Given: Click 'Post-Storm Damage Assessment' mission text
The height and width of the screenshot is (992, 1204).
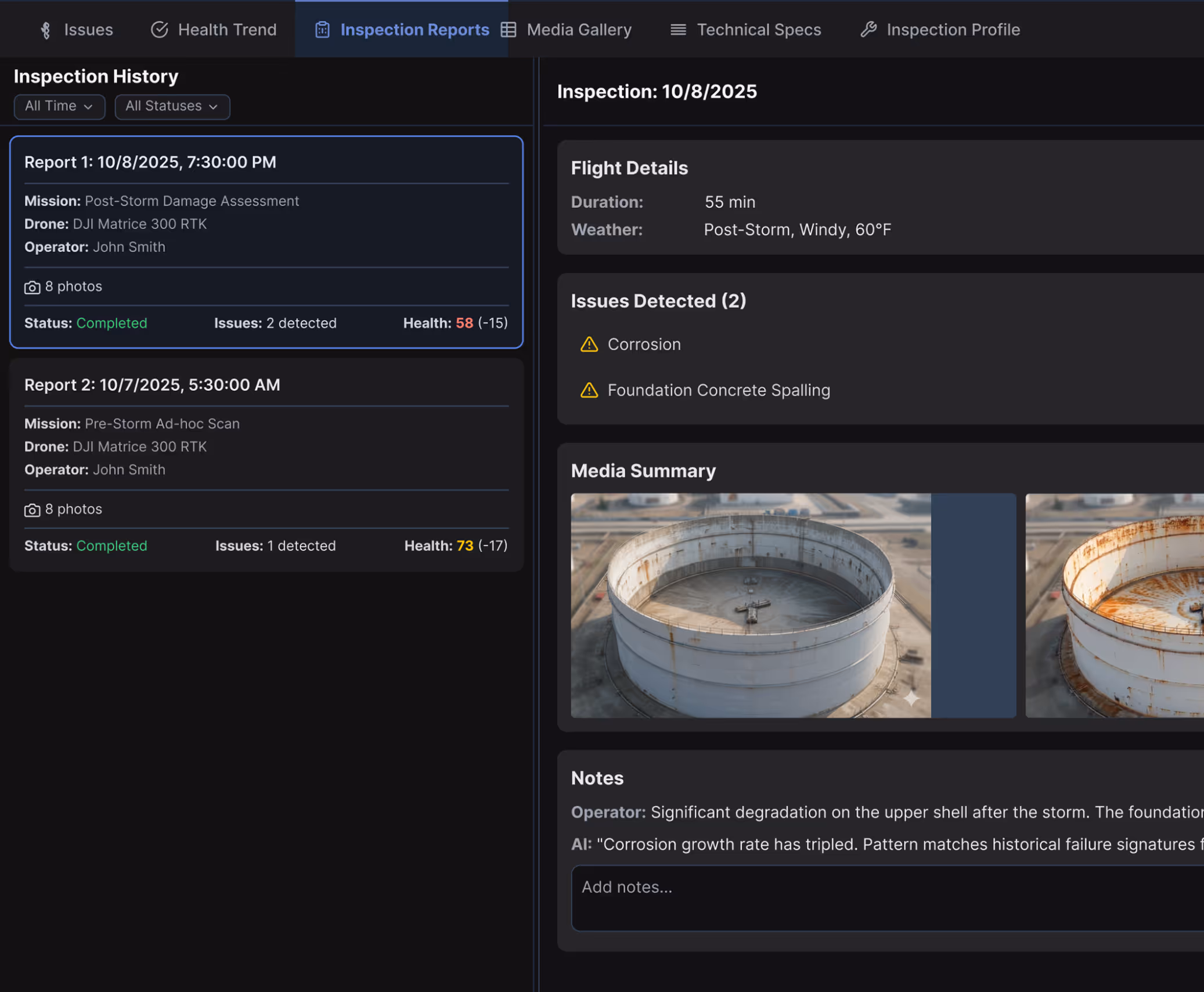Looking at the screenshot, I should click(x=192, y=201).
